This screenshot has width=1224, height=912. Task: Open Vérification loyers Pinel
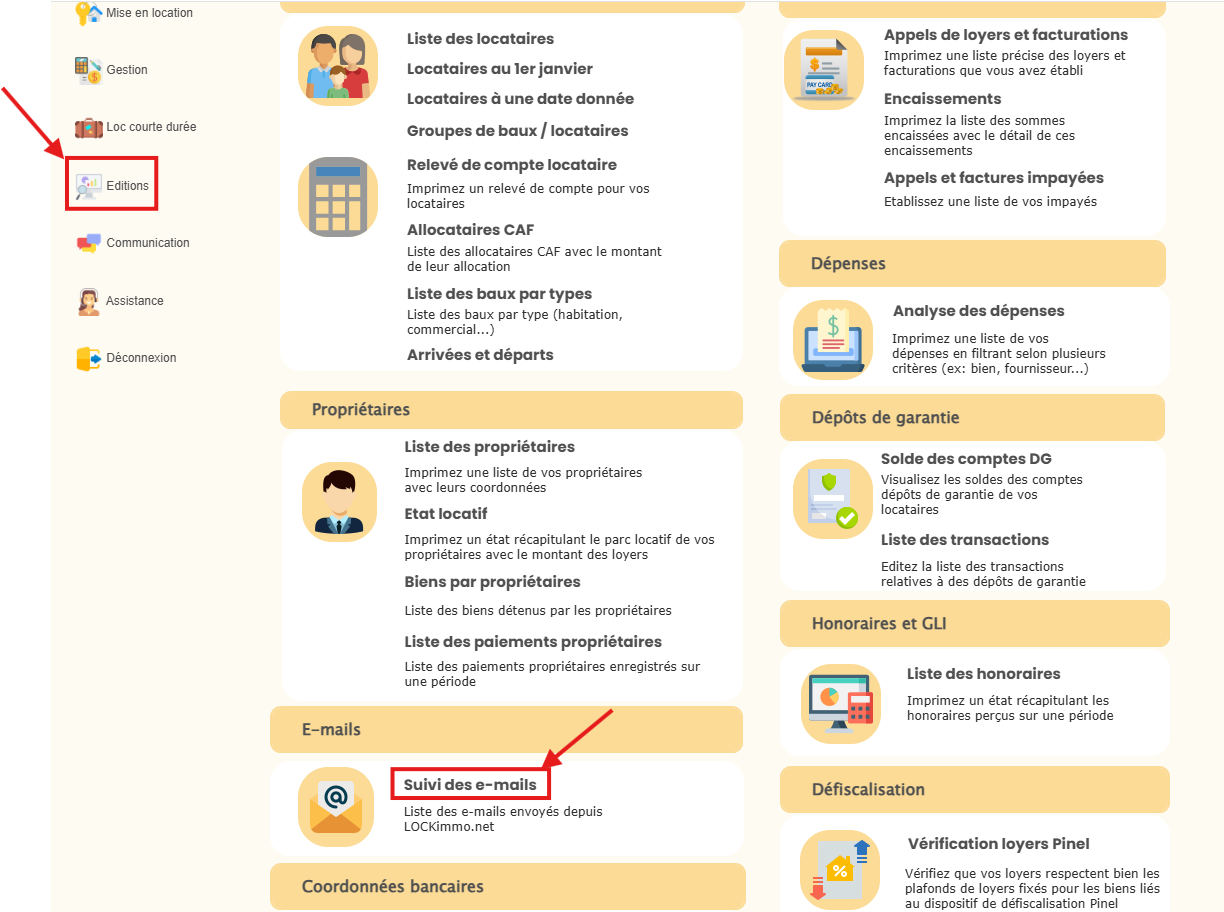[x=999, y=844]
